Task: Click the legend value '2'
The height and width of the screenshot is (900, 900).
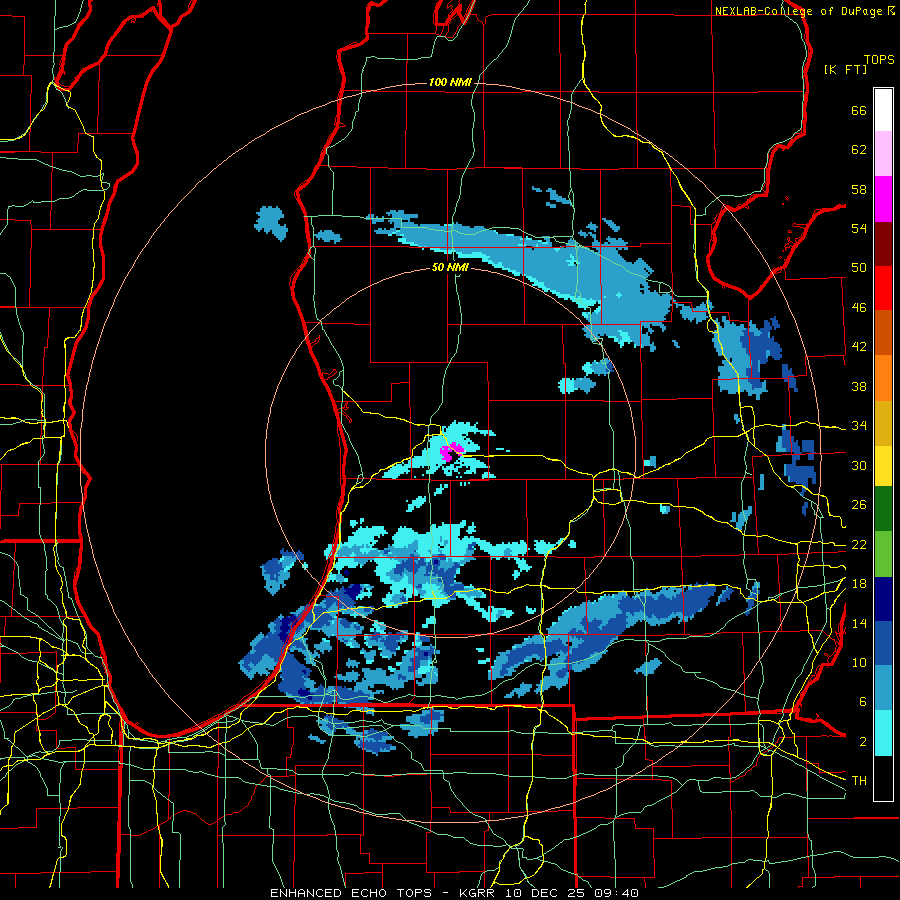Action: pos(863,742)
